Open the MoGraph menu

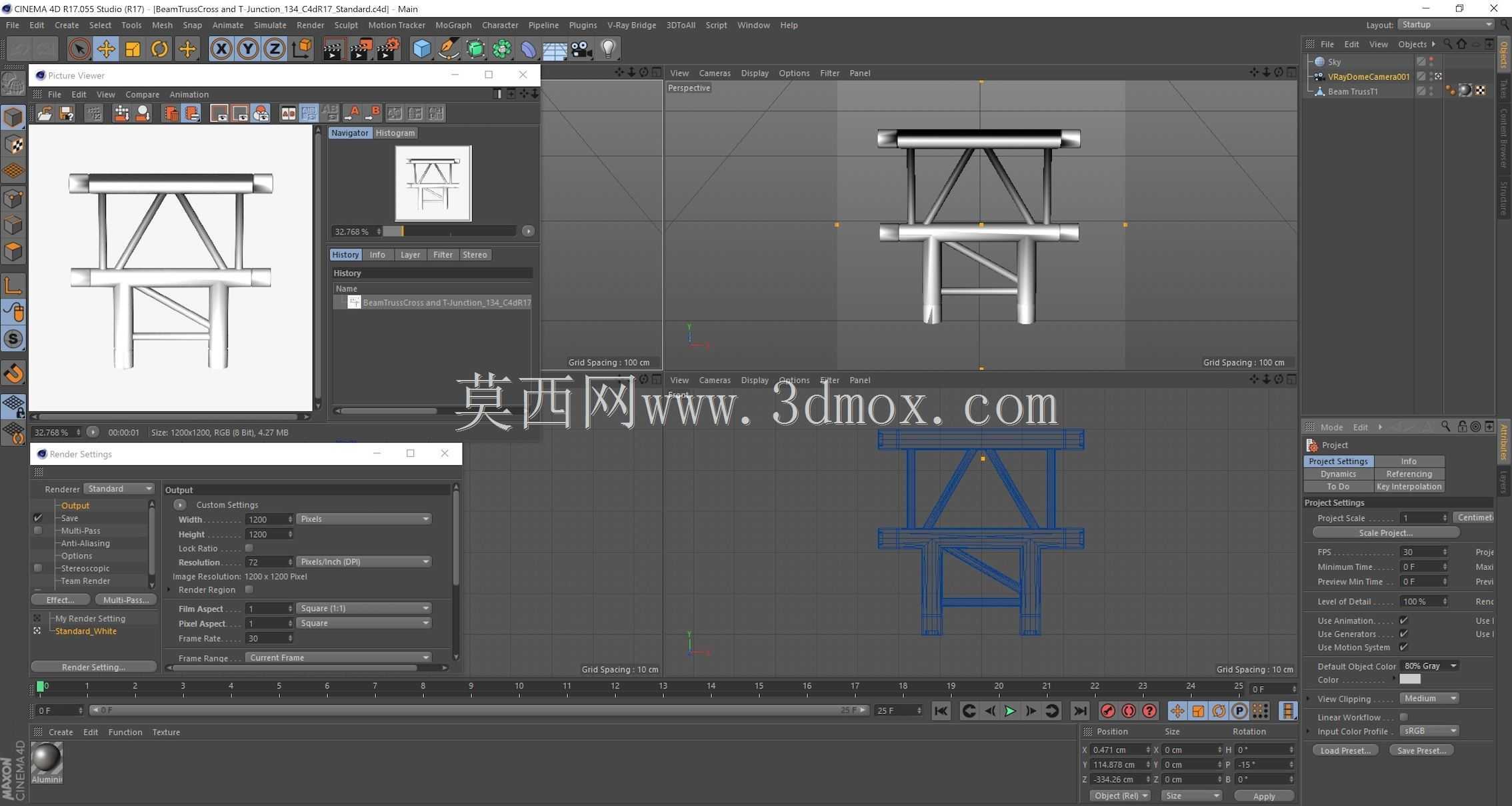click(x=453, y=25)
